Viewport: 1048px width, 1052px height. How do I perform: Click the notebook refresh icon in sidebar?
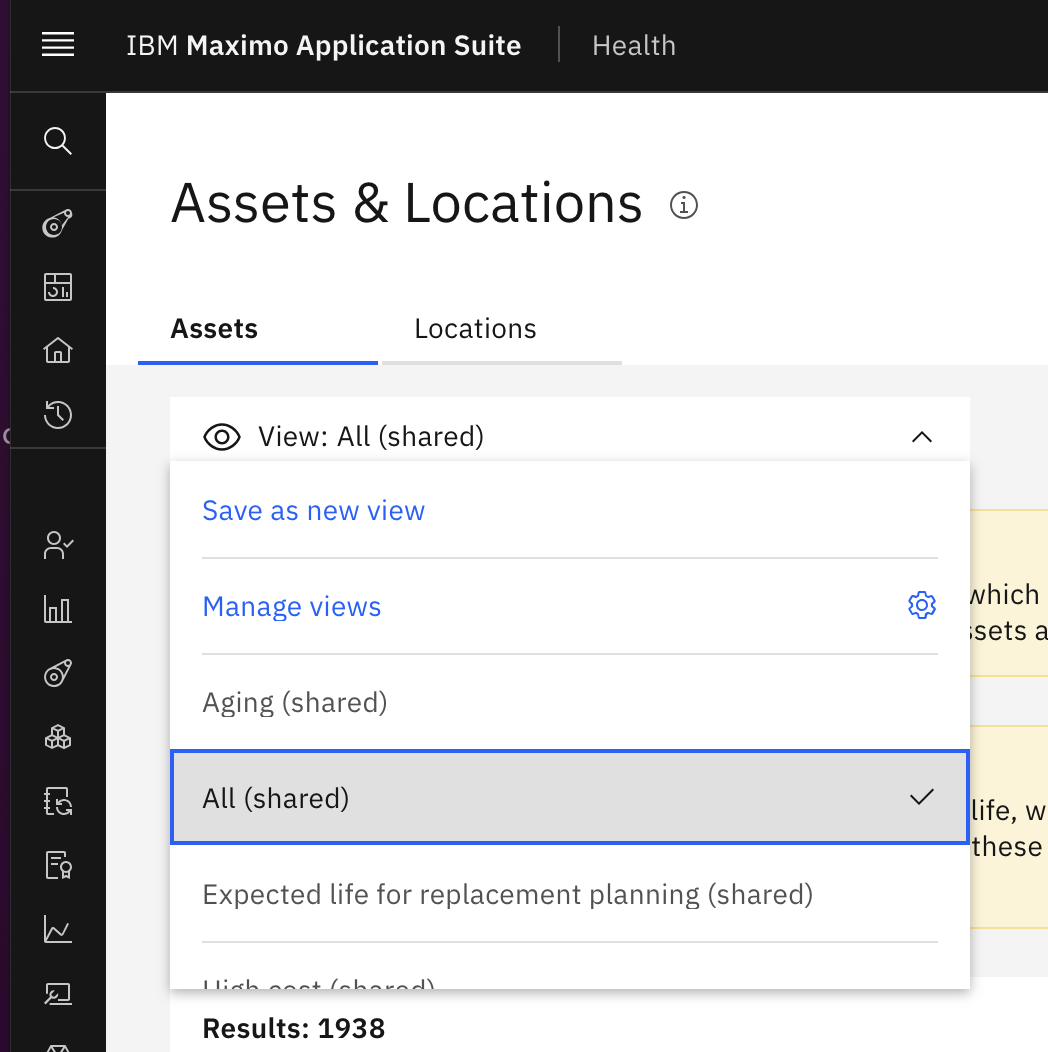(58, 802)
